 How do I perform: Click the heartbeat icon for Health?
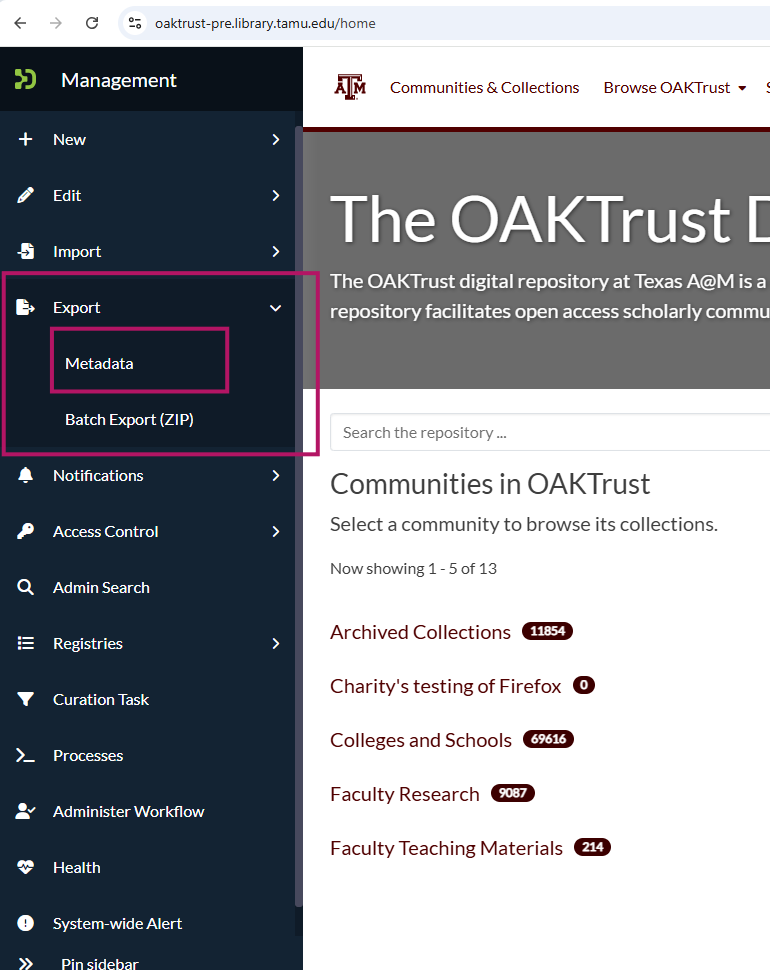26,868
